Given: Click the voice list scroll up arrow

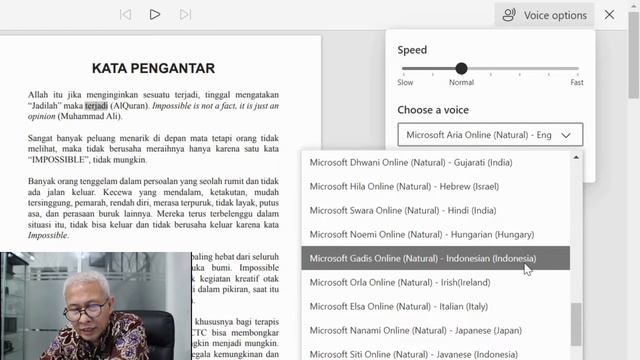Looking at the screenshot, I should pos(576,157).
